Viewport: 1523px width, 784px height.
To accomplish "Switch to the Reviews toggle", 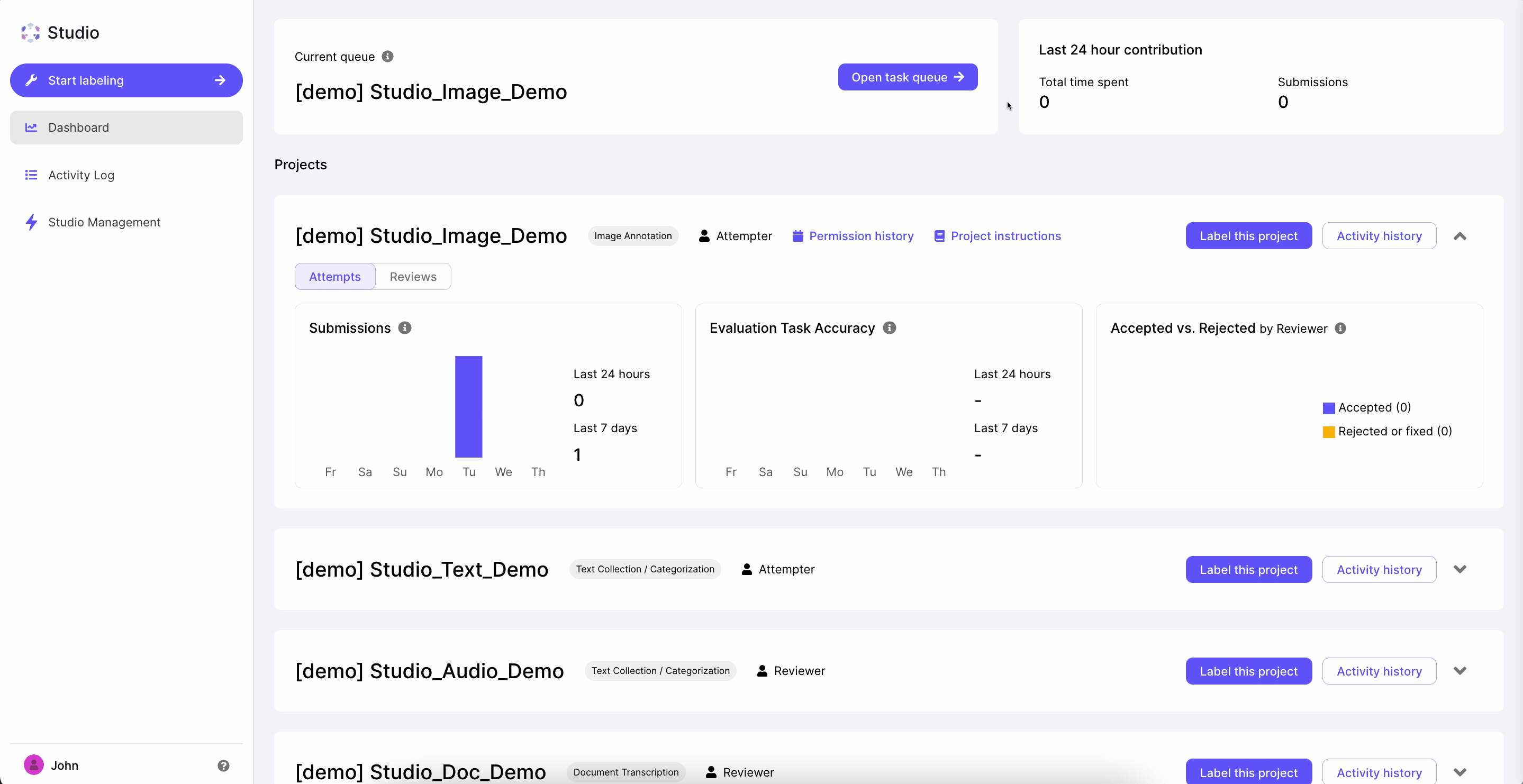I will pyautogui.click(x=413, y=277).
